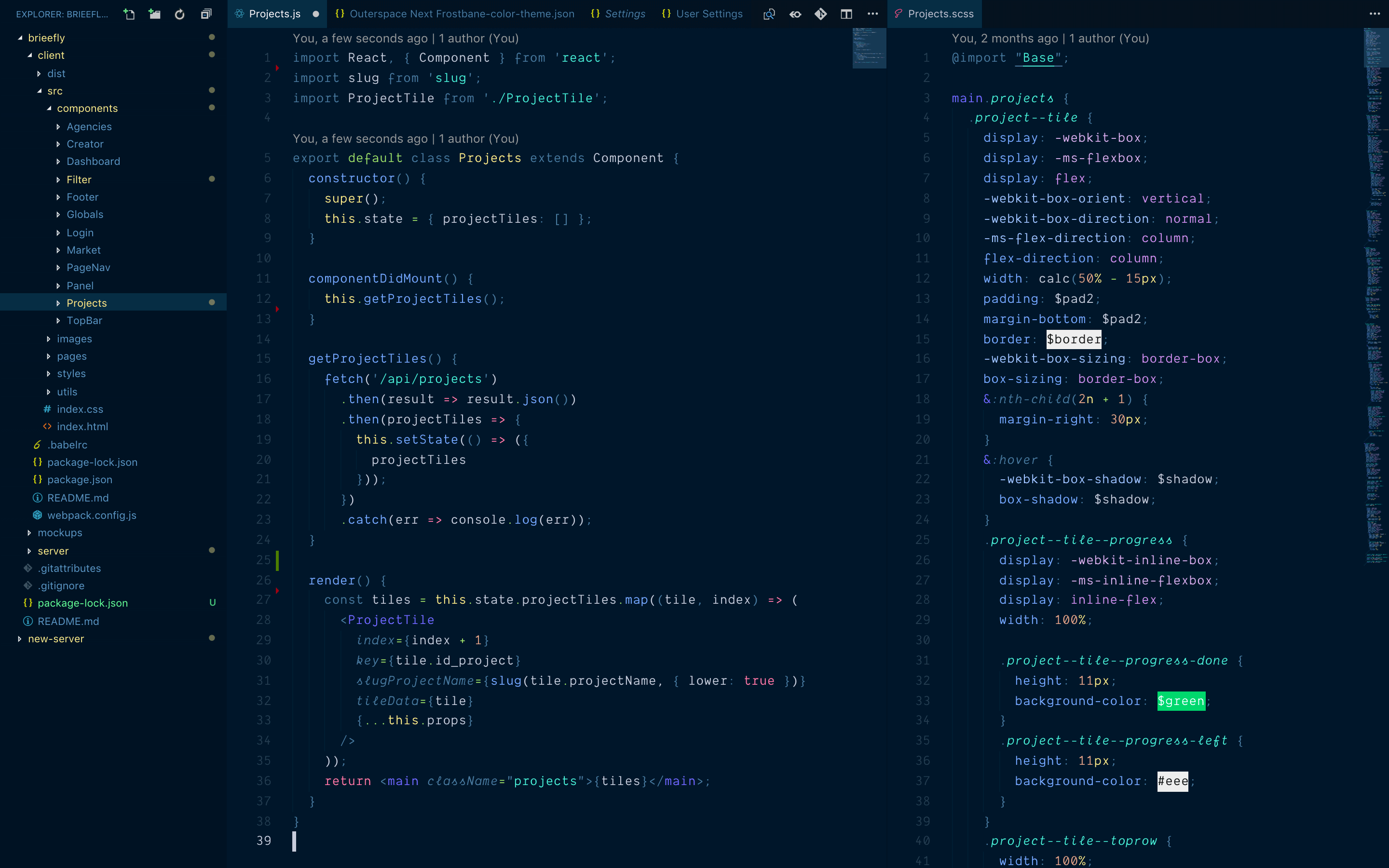Click the New Folder icon in Explorer
The width and height of the screenshot is (1389, 868).
(x=154, y=14)
